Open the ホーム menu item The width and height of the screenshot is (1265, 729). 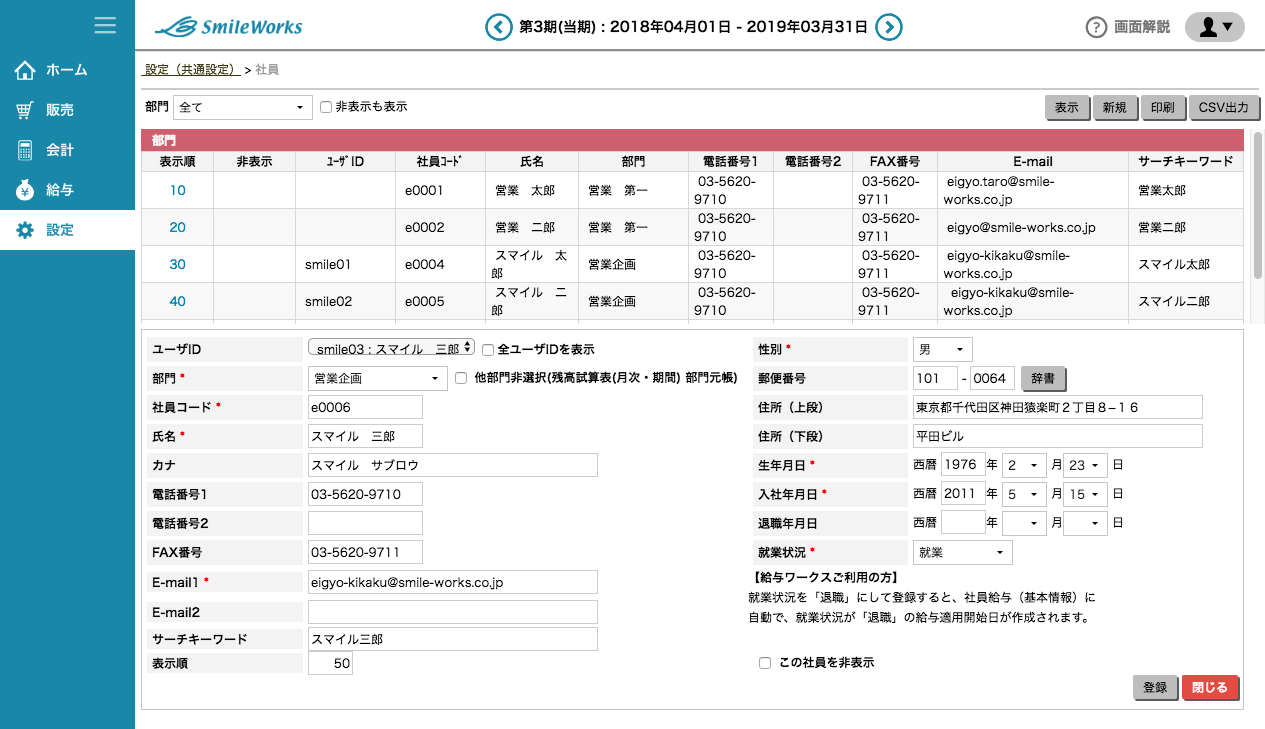[x=67, y=70]
